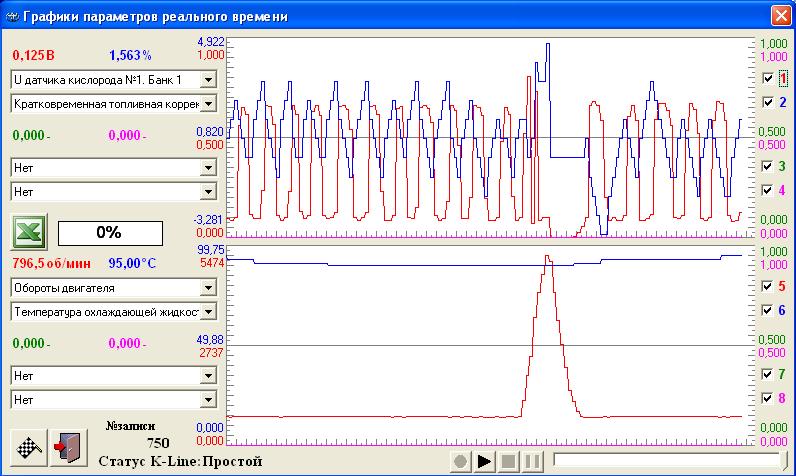Toggle the channel 8 graph checkbox

(x=767, y=398)
